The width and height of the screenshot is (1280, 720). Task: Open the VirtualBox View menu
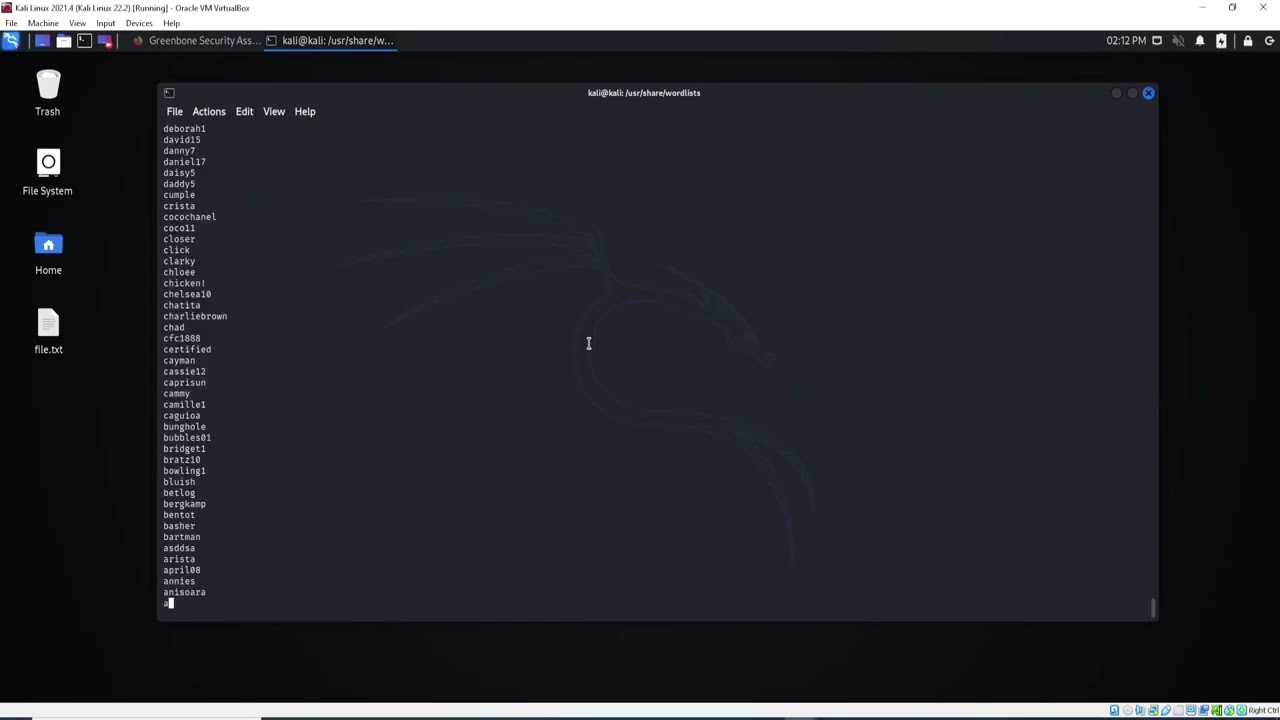[77, 23]
